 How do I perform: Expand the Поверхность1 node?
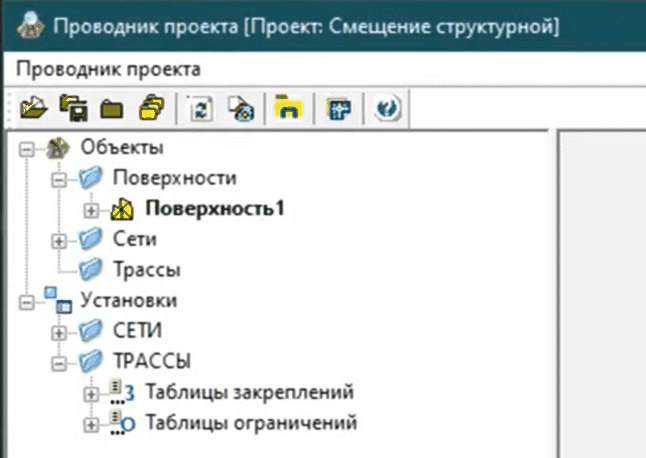click(93, 210)
